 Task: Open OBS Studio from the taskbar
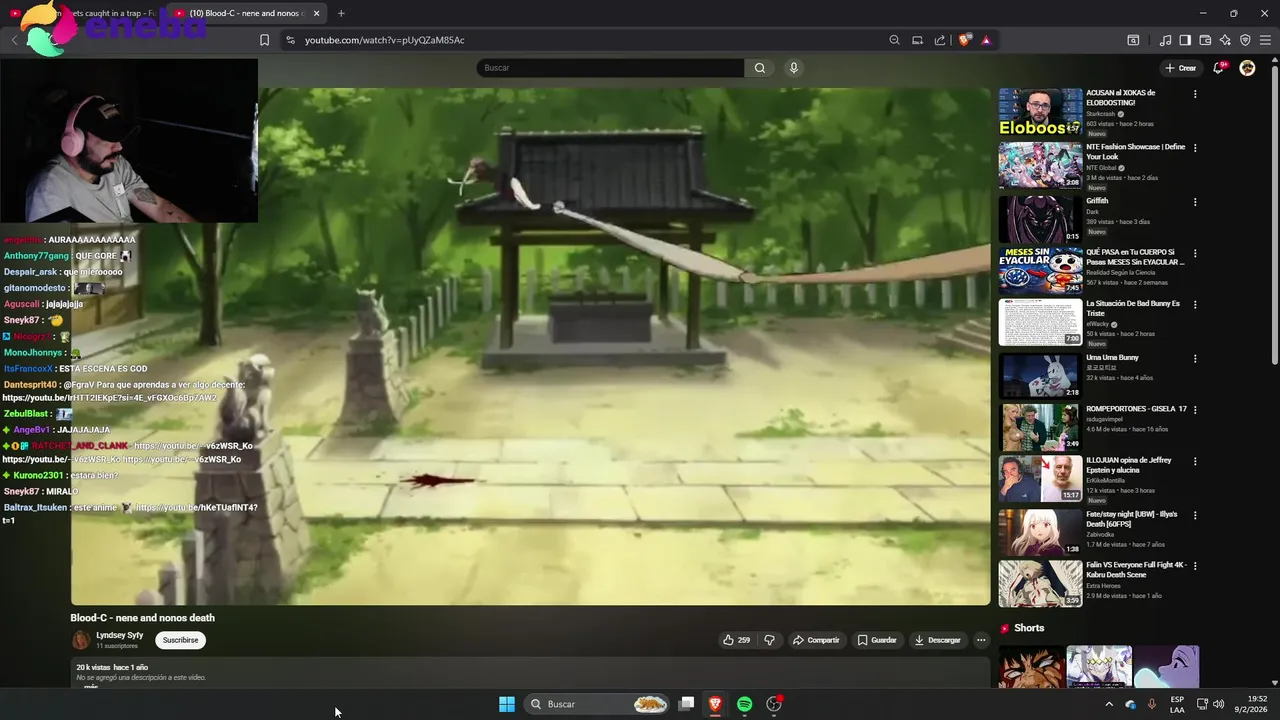coord(773,704)
